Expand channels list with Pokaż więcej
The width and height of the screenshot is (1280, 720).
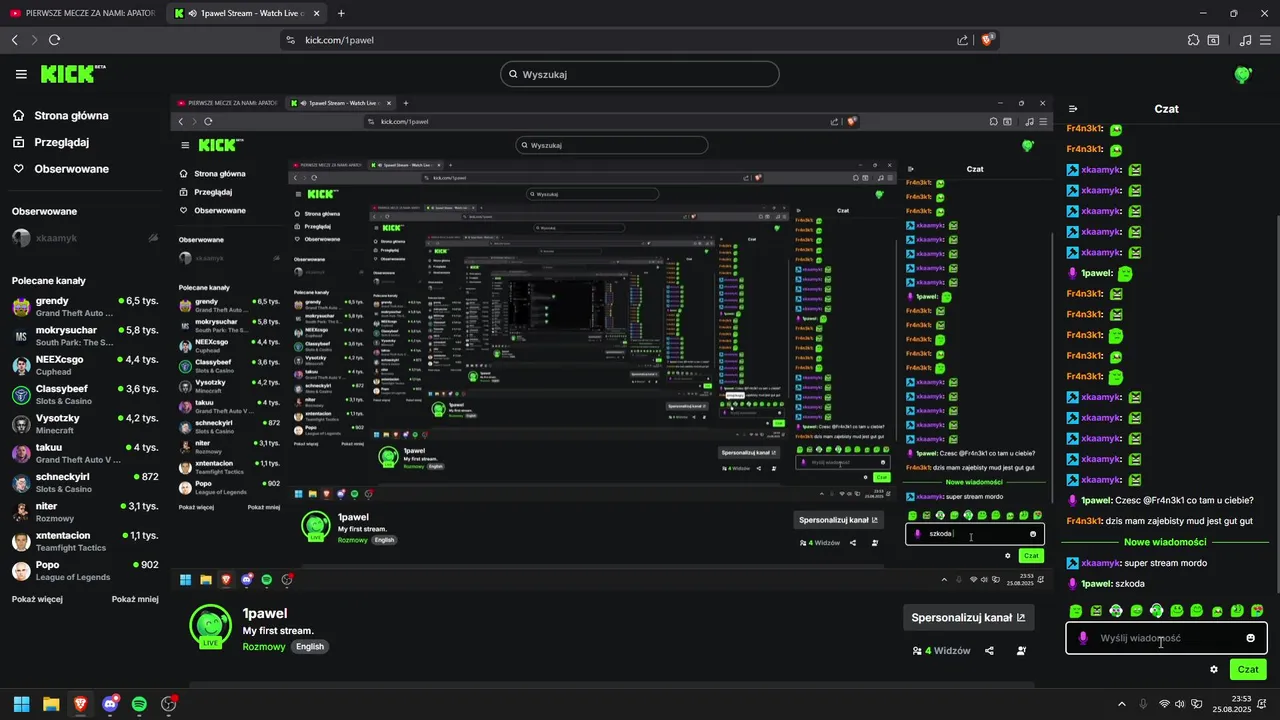click(37, 599)
